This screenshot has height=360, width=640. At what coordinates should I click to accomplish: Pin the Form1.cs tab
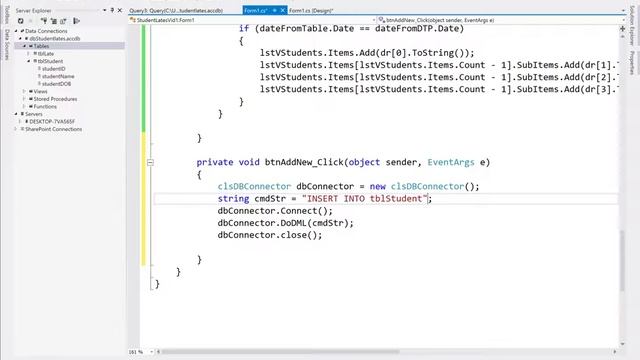click(x=275, y=11)
